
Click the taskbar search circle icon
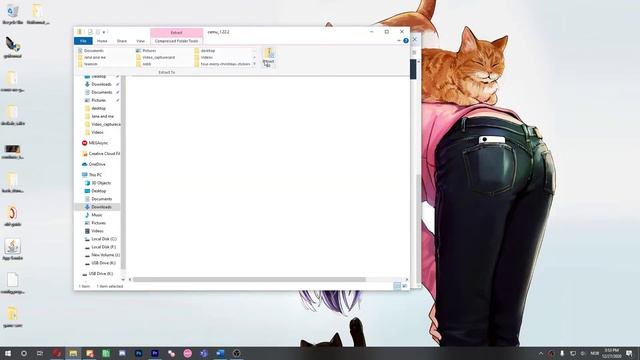(x=24, y=353)
